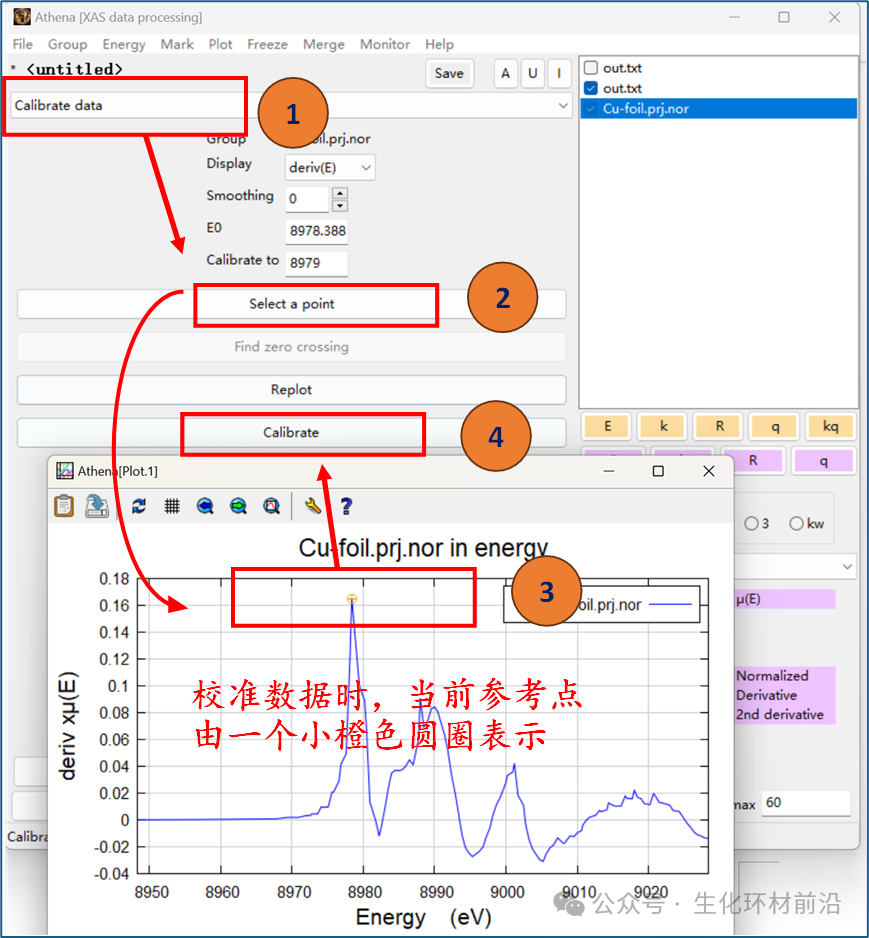Viewport: 869px width, 938px height.
Task: Click the A mark-all button
Action: [505, 74]
